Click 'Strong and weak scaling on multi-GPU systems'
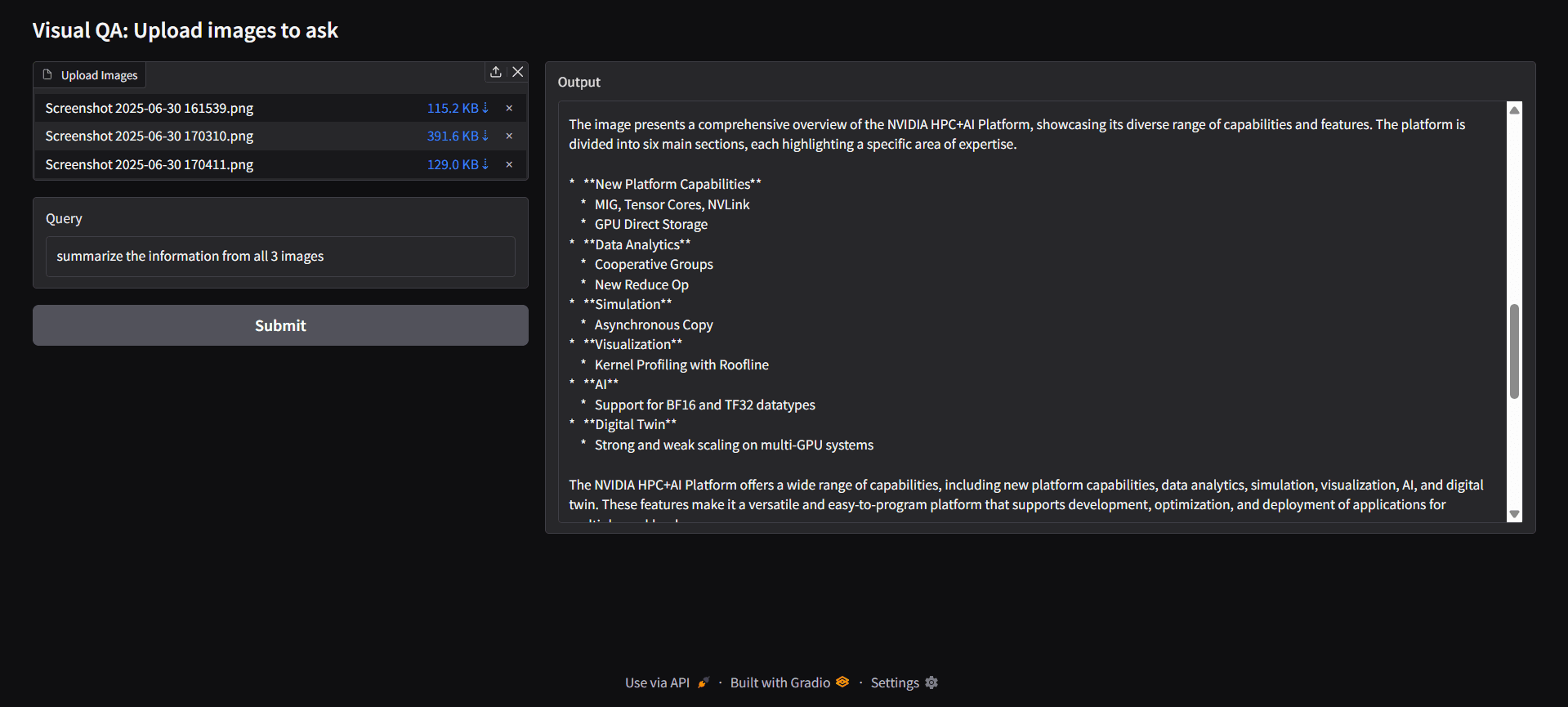The height and width of the screenshot is (707, 1568). [734, 445]
